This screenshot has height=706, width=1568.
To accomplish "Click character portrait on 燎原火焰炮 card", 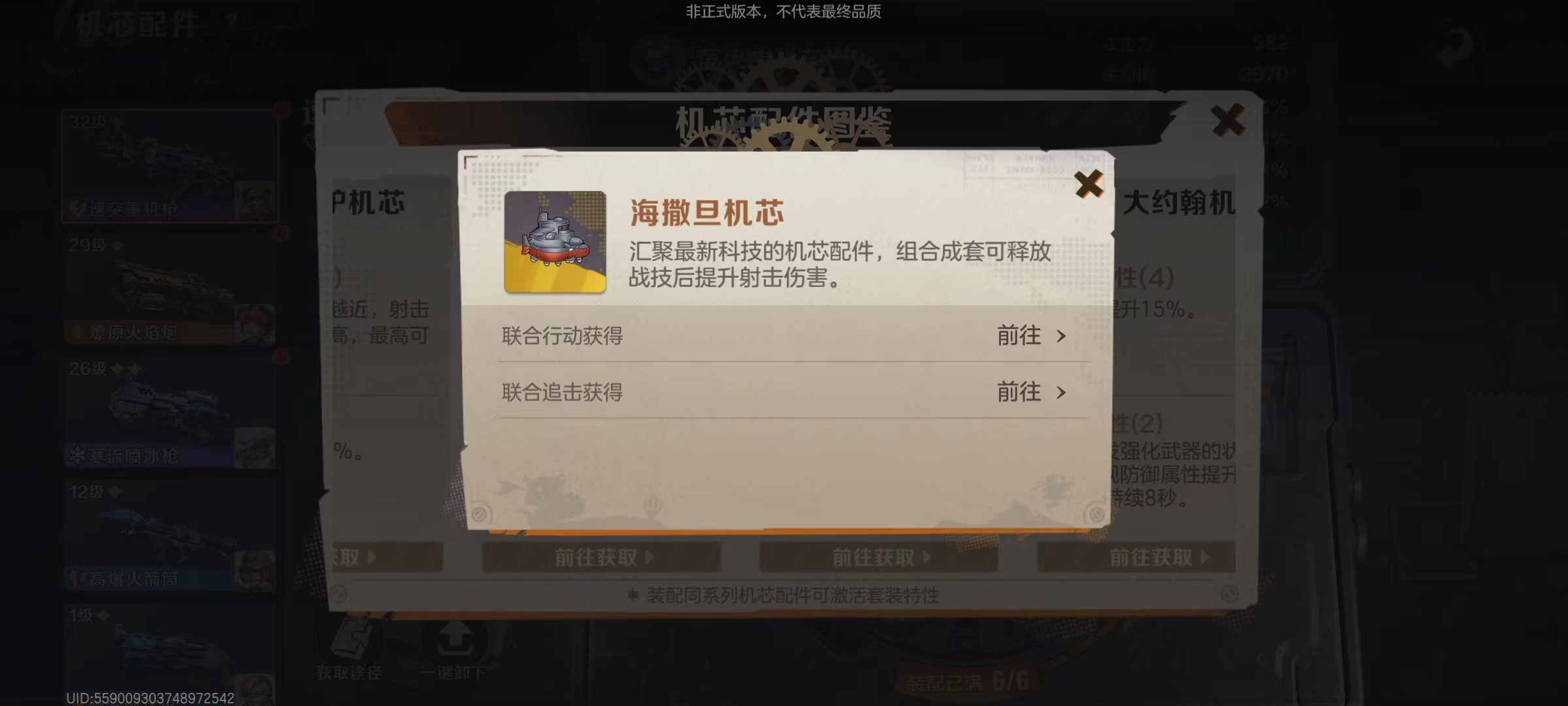I will [x=255, y=324].
